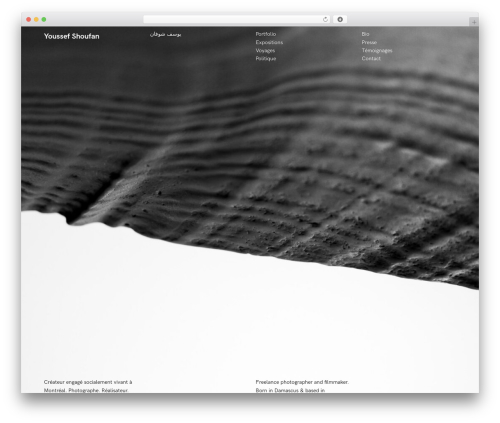Screen dimensions: 500x423
Task: Open the Expositions menu item
Action: [269, 42]
